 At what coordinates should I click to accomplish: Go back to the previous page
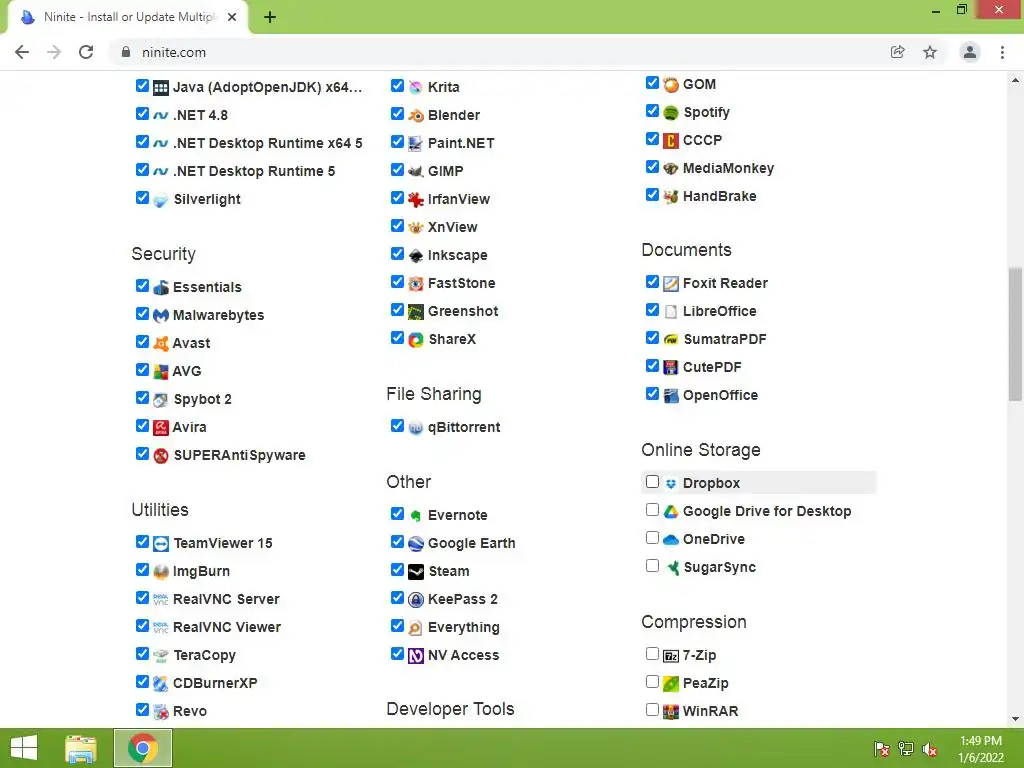click(22, 52)
